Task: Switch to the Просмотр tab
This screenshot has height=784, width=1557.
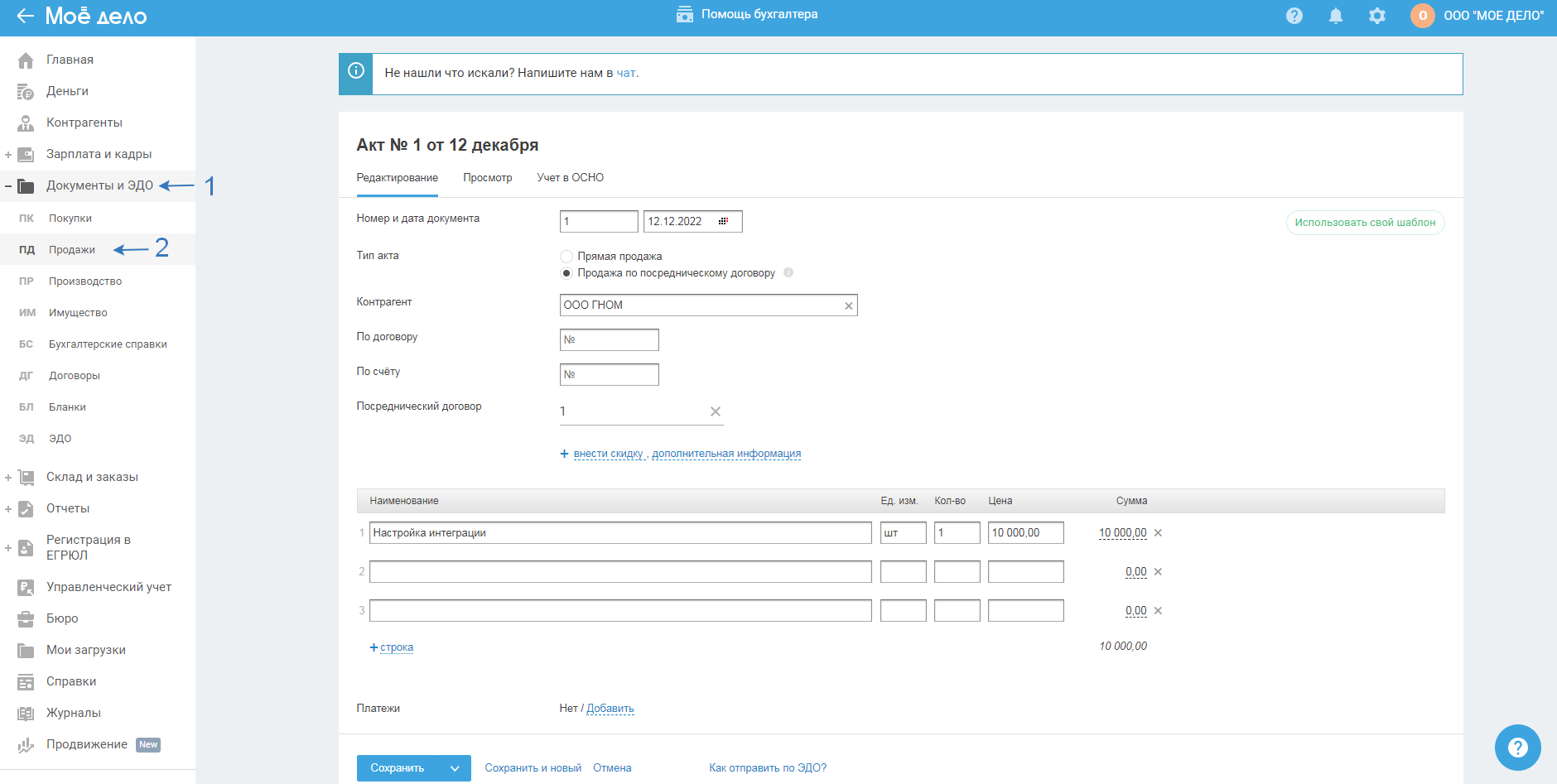Action: pos(487,178)
